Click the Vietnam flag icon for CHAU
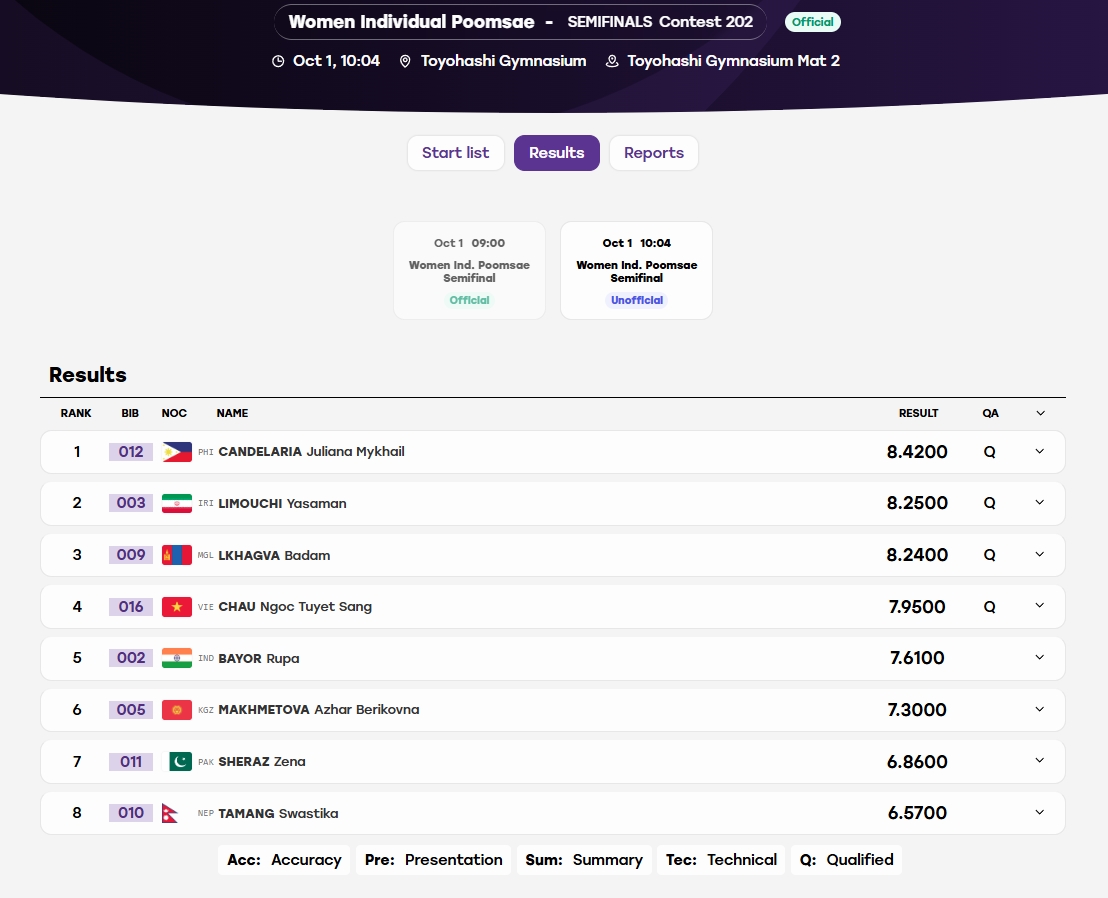The image size is (1108, 898). (x=177, y=607)
